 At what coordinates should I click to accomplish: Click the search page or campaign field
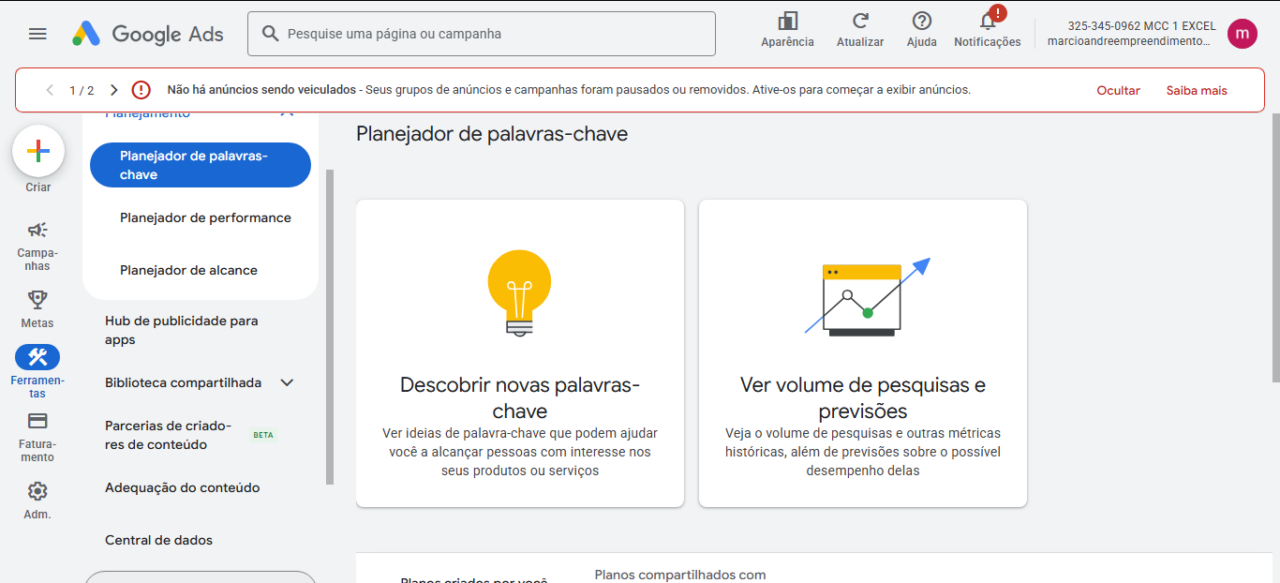490,34
